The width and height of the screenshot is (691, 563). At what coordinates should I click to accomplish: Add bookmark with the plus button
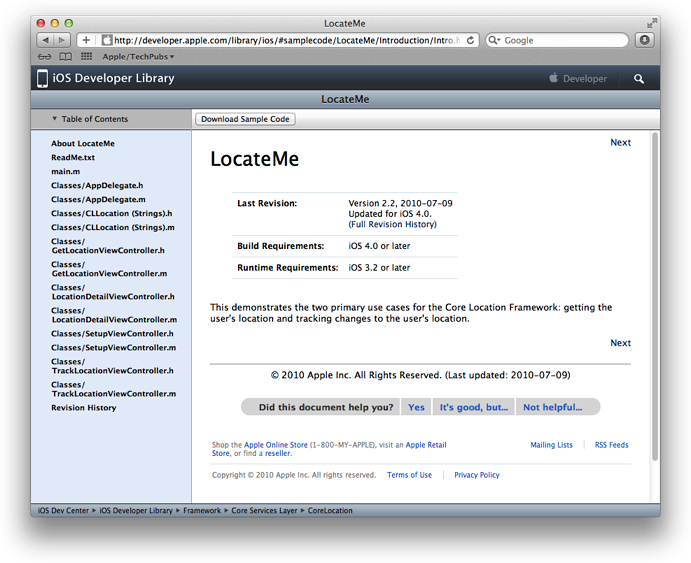86,40
